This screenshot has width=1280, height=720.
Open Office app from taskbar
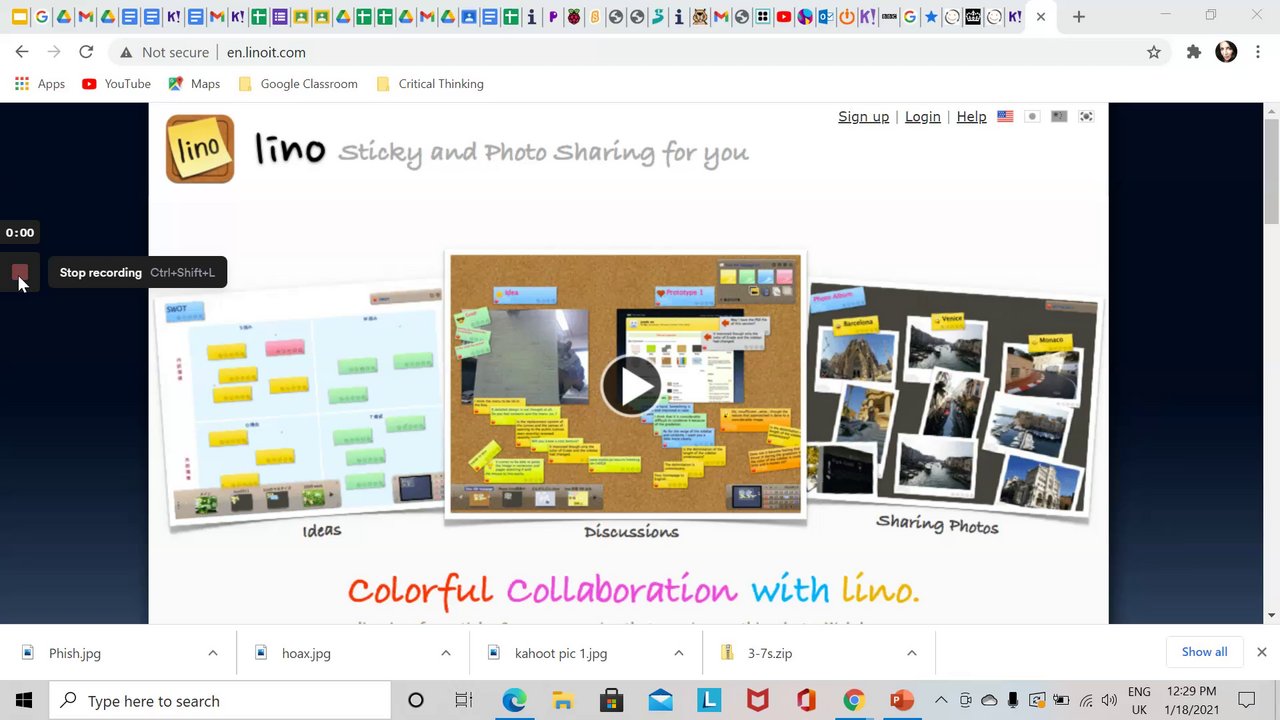click(806, 701)
